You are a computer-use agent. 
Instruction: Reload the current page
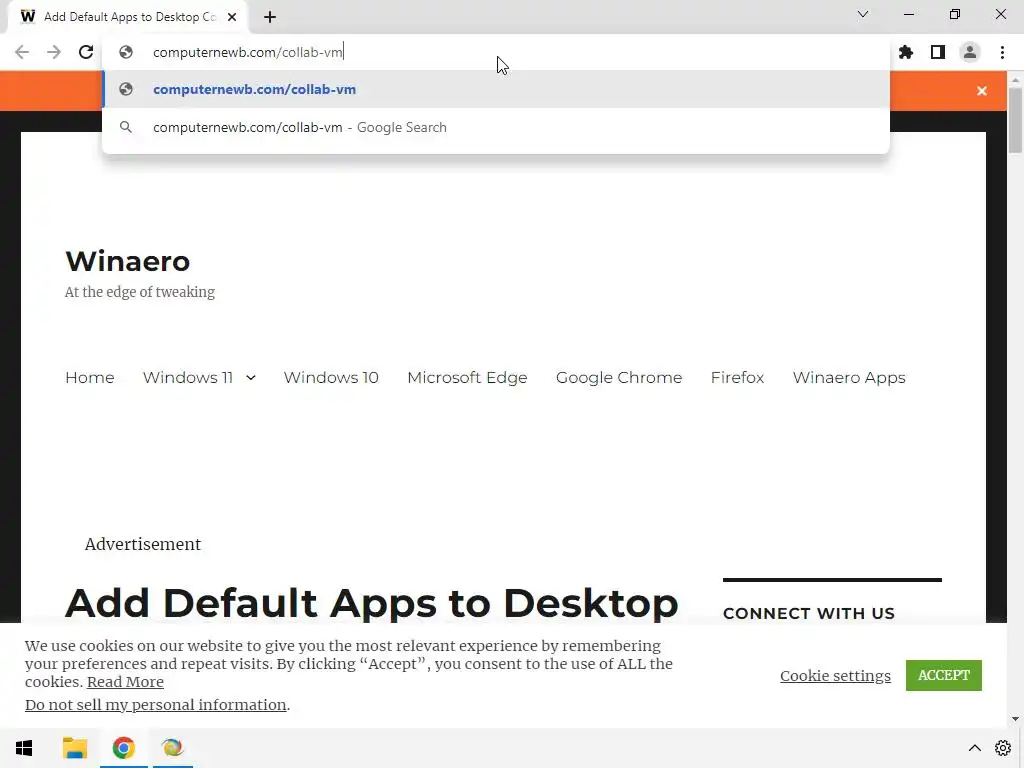[86, 52]
